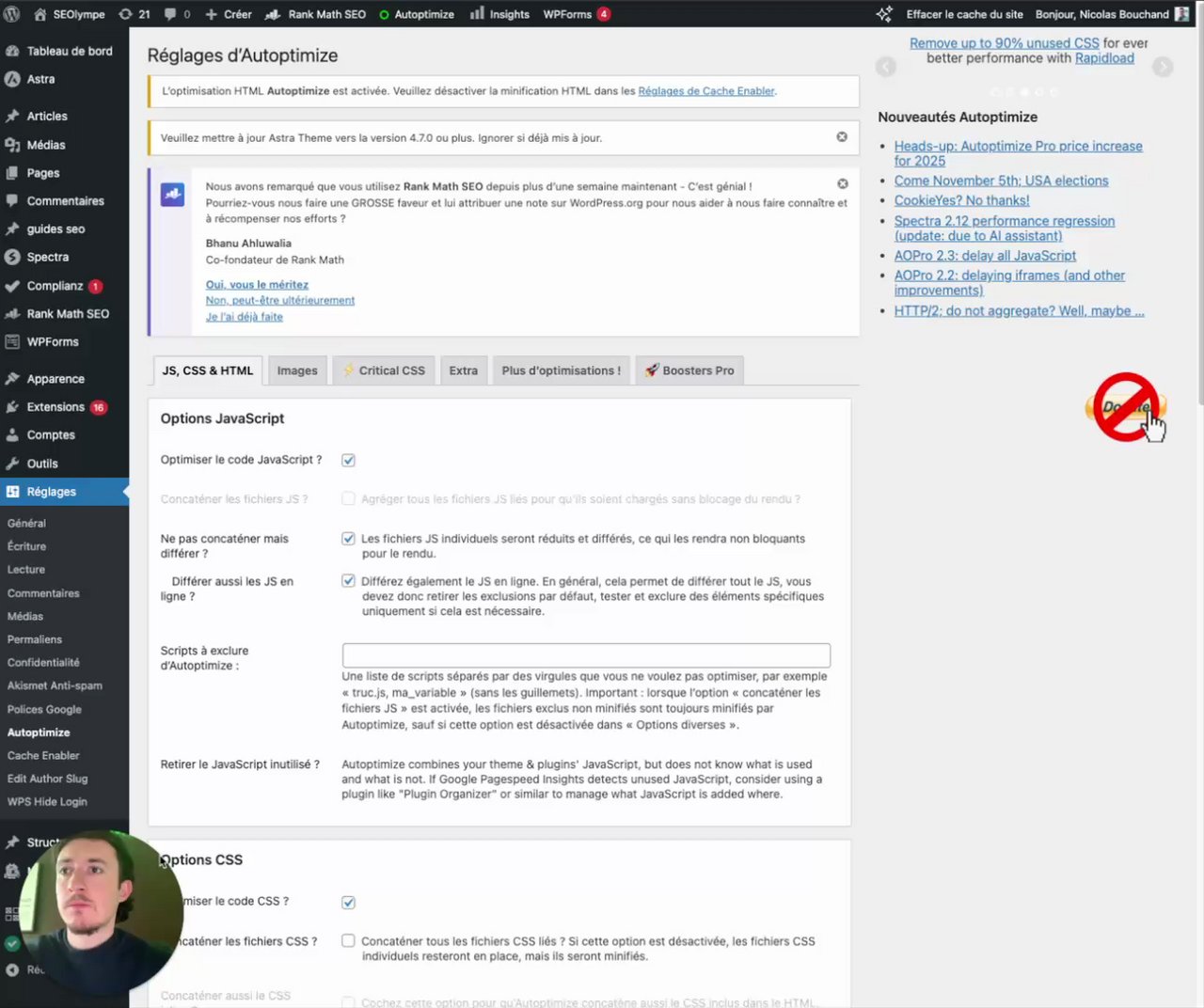Screen dimensions: 1204x1008
Task: Show previous banner with left arrow
Action: pyautogui.click(x=886, y=67)
